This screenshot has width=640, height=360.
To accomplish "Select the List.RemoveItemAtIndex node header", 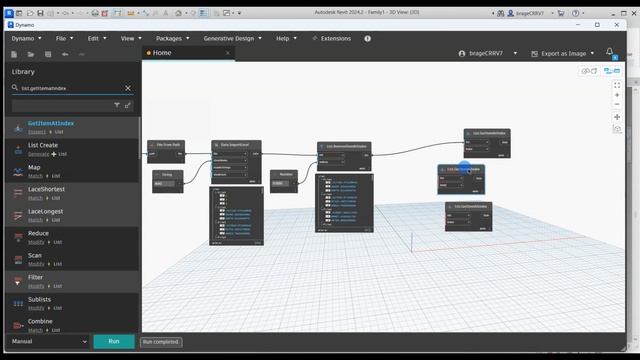I will (344, 146).
